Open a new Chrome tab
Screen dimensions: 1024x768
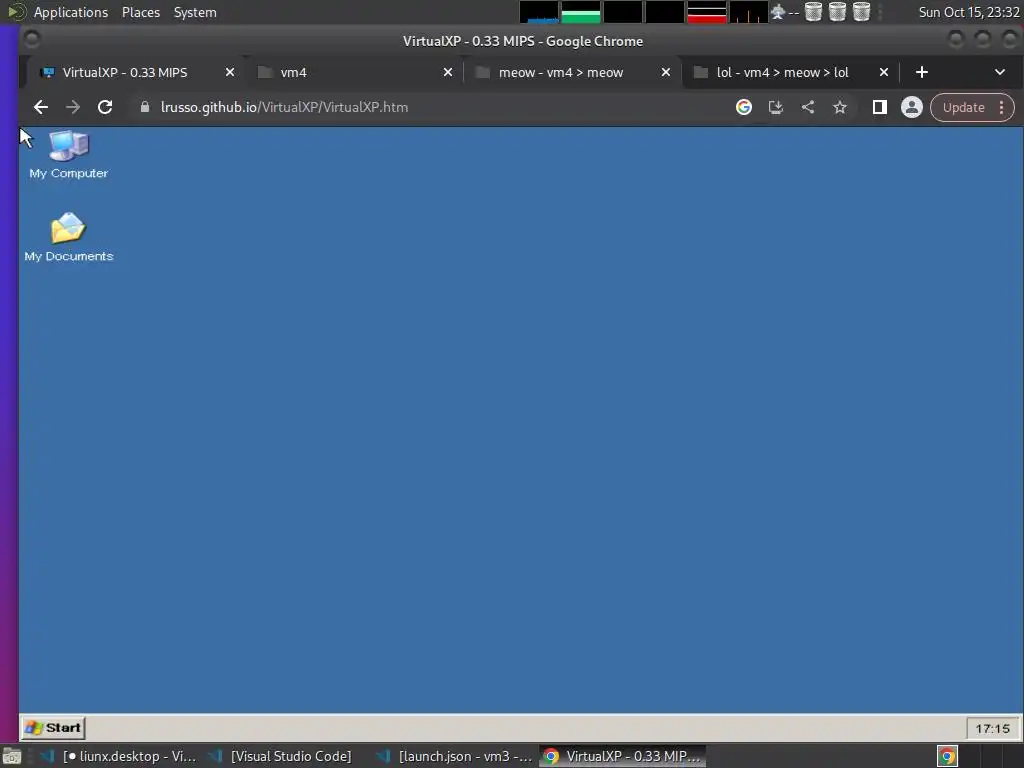(922, 72)
